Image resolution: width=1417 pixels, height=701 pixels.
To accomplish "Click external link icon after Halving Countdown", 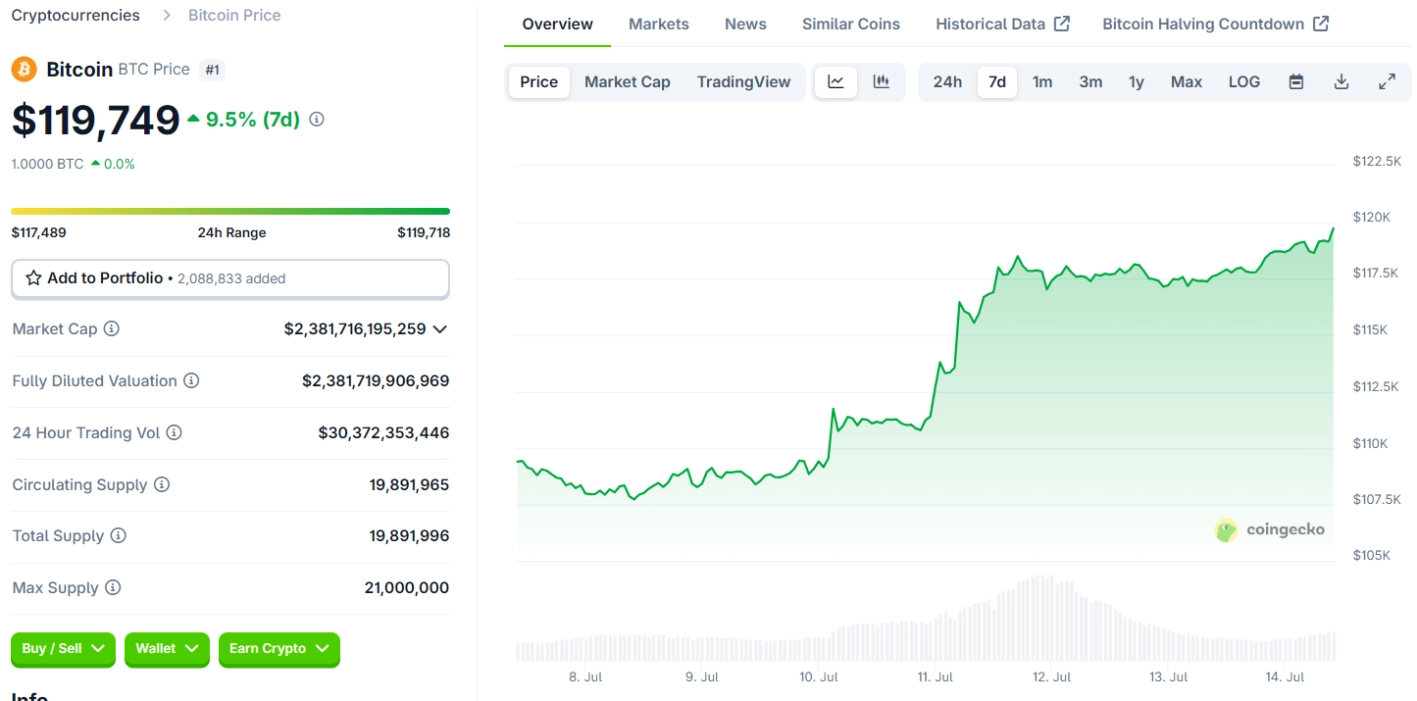I will tap(1321, 24).
